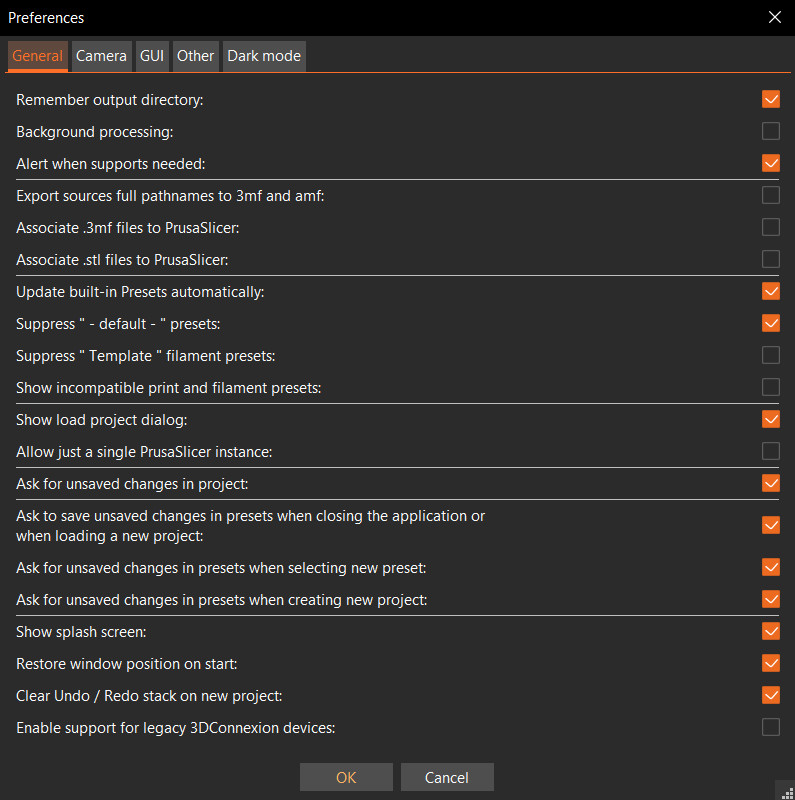
Task: Uncheck Remember output directory
Action: tap(771, 99)
